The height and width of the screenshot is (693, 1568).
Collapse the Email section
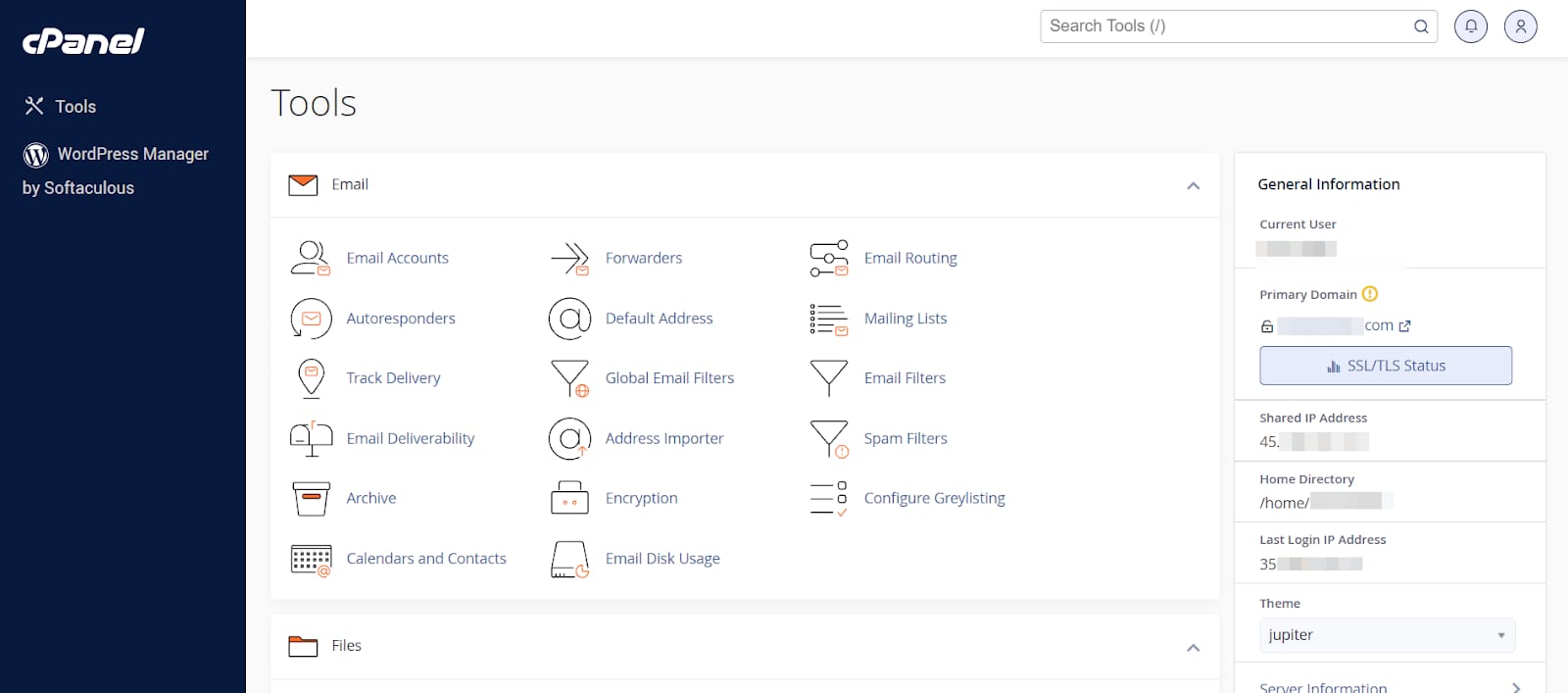(x=1193, y=185)
